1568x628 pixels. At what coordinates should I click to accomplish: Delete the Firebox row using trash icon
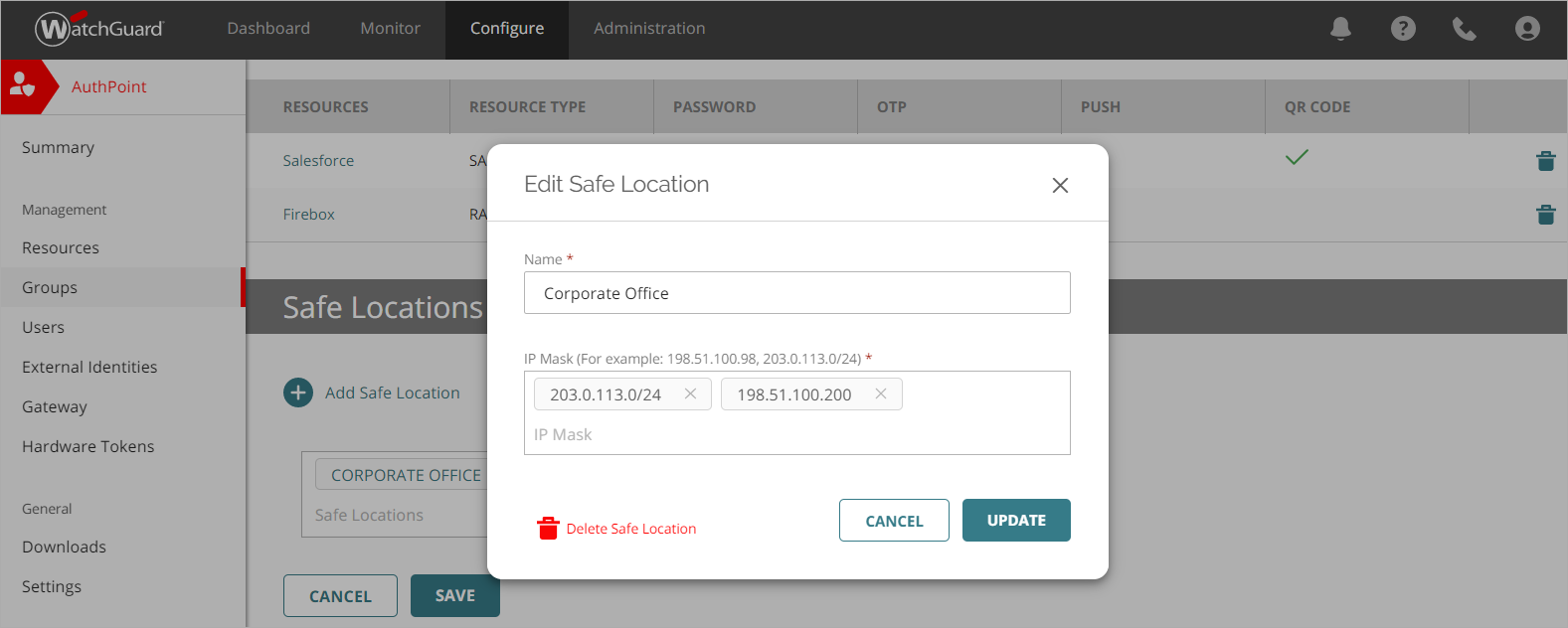pos(1545,215)
